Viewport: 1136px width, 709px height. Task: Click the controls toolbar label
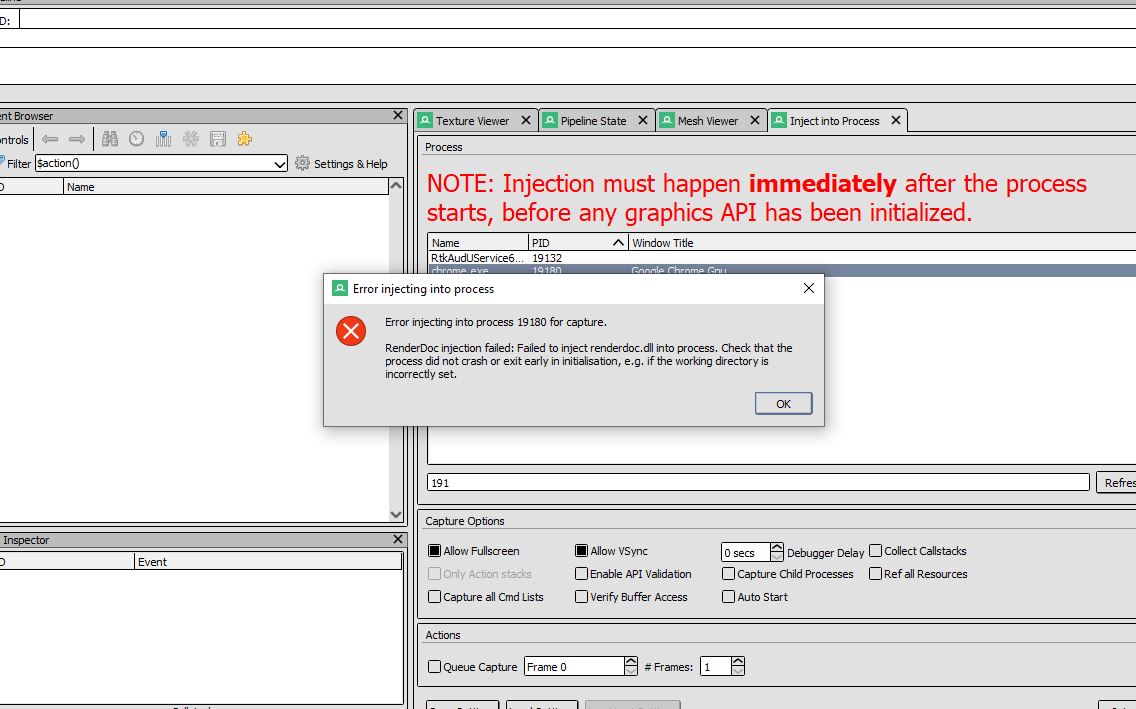pos(14,140)
